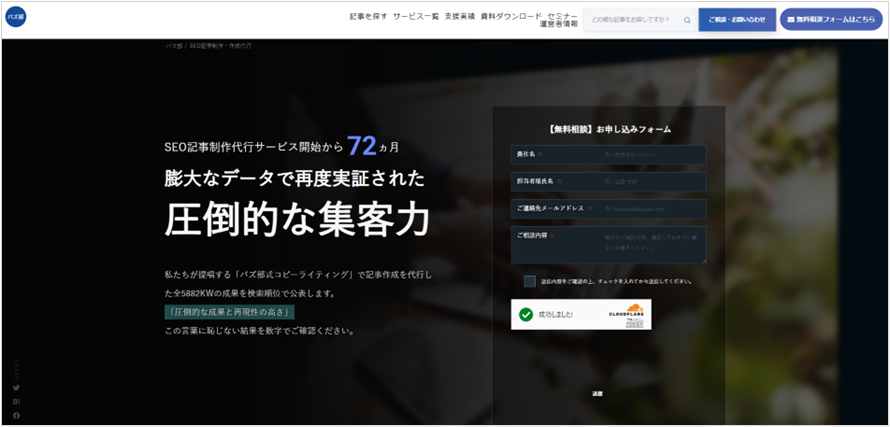This screenshot has width=890, height=427.
Task: Focus the ご連絡先メールアドレス input field
Action: (608, 209)
